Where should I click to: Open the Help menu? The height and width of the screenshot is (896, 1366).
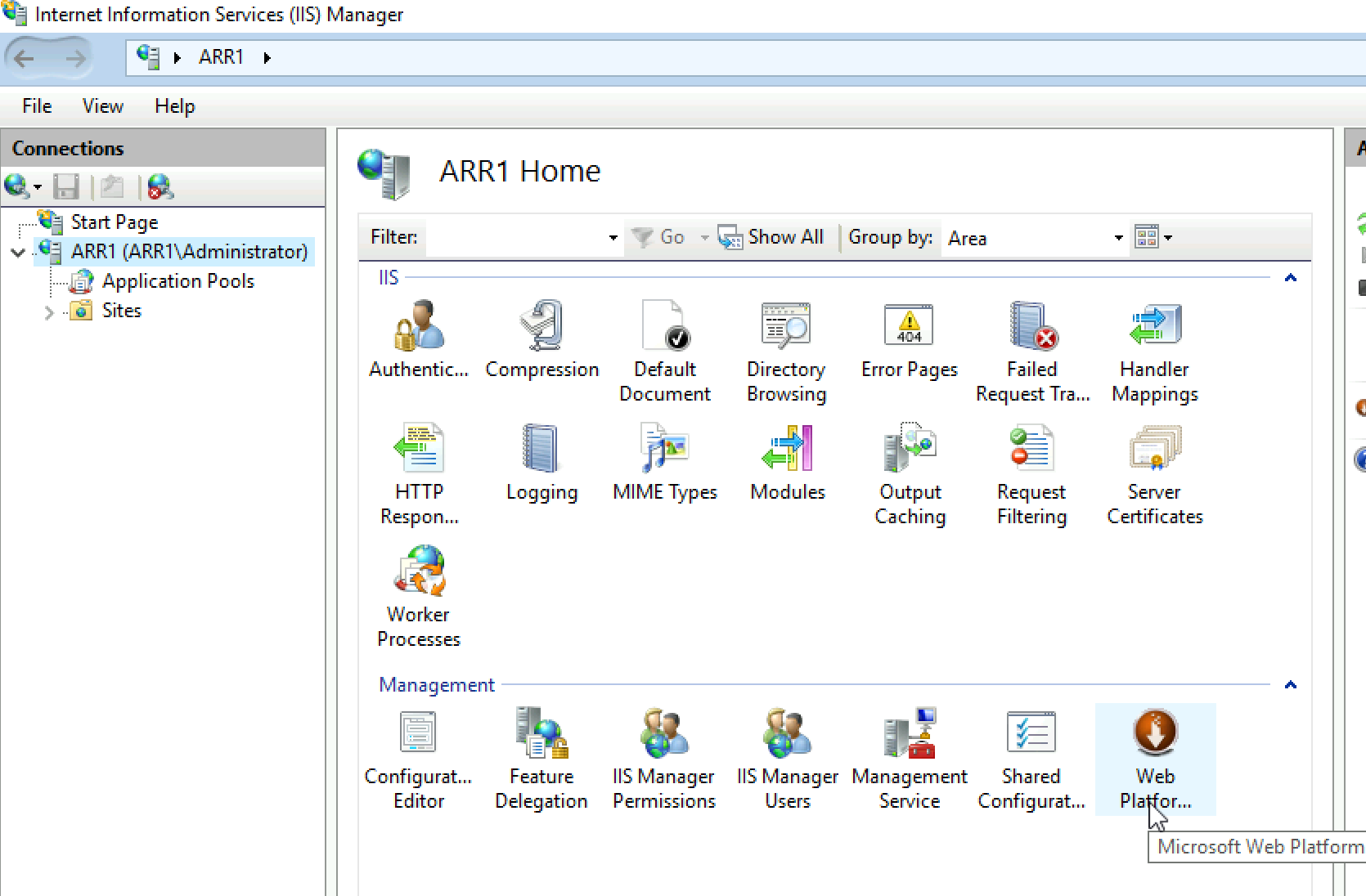tap(174, 106)
